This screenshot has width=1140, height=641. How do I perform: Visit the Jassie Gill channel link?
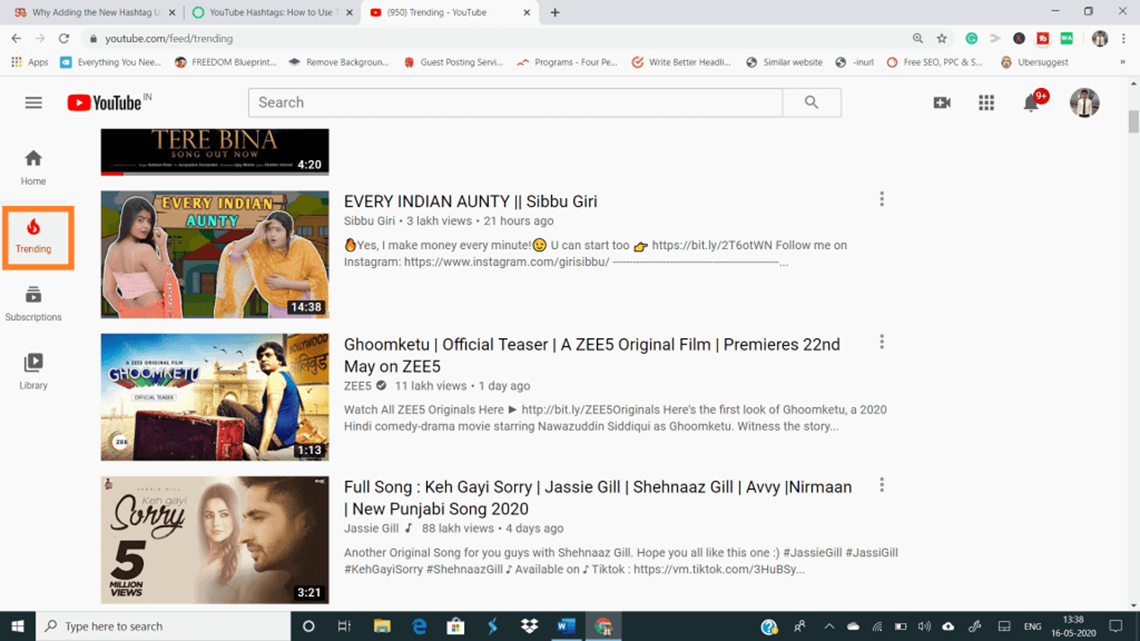(x=372, y=528)
